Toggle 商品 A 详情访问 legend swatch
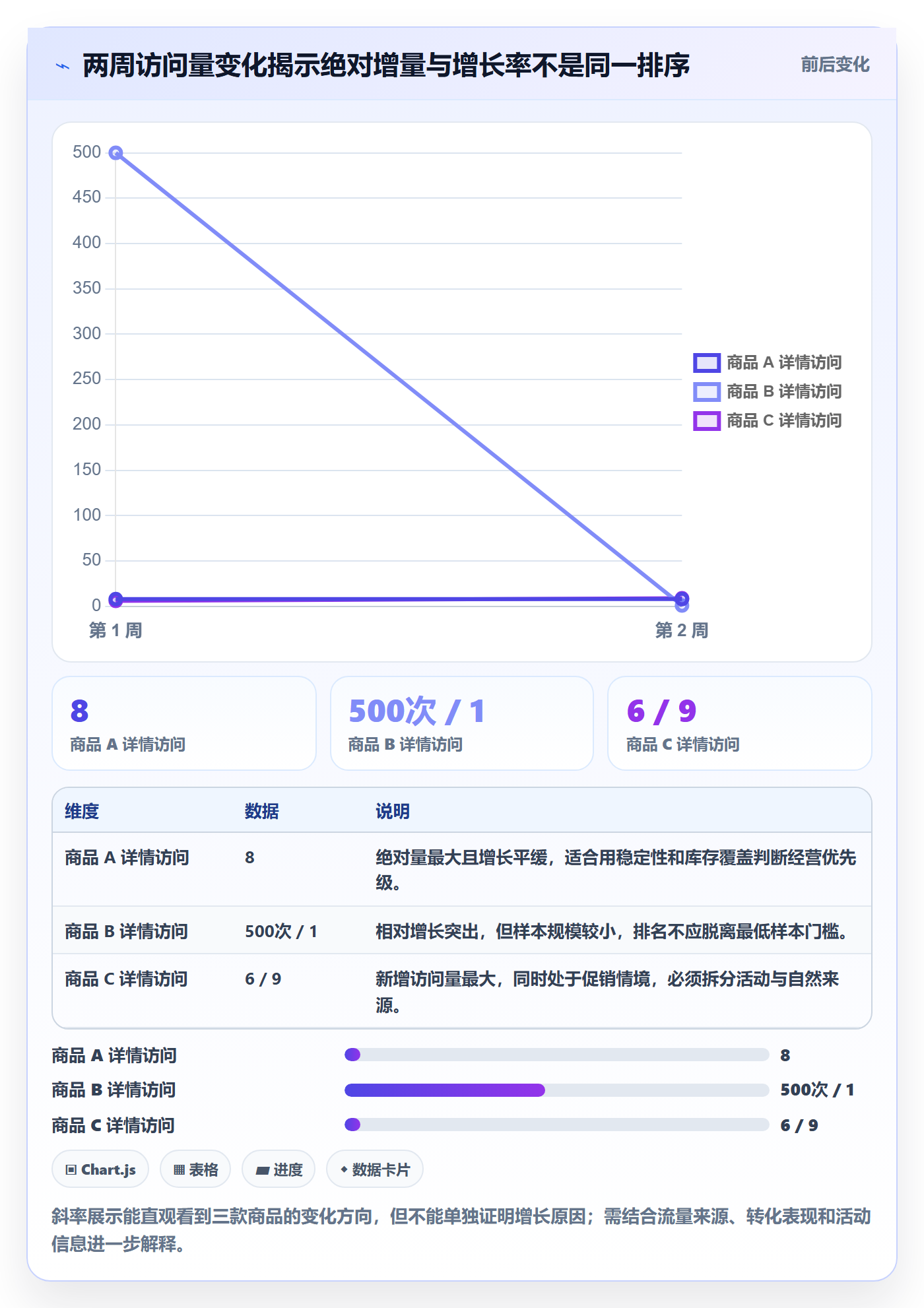The width and height of the screenshot is (924, 1308). coord(706,362)
